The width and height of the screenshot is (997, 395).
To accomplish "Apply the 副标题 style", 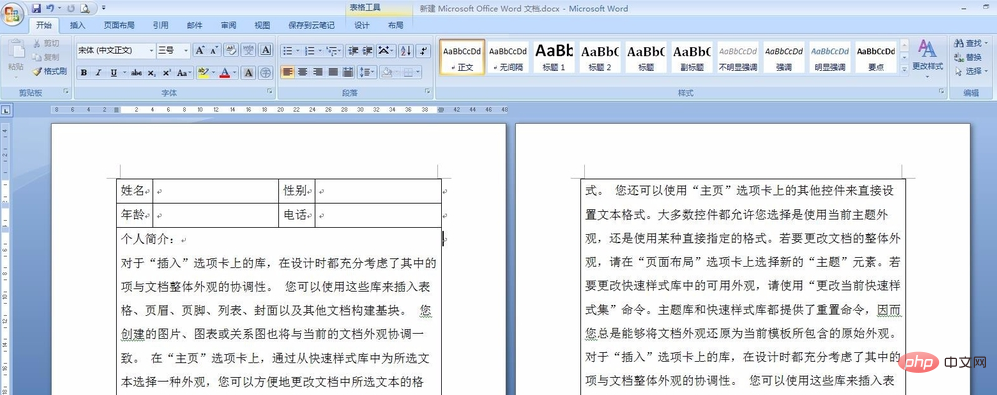I will click(x=691, y=57).
